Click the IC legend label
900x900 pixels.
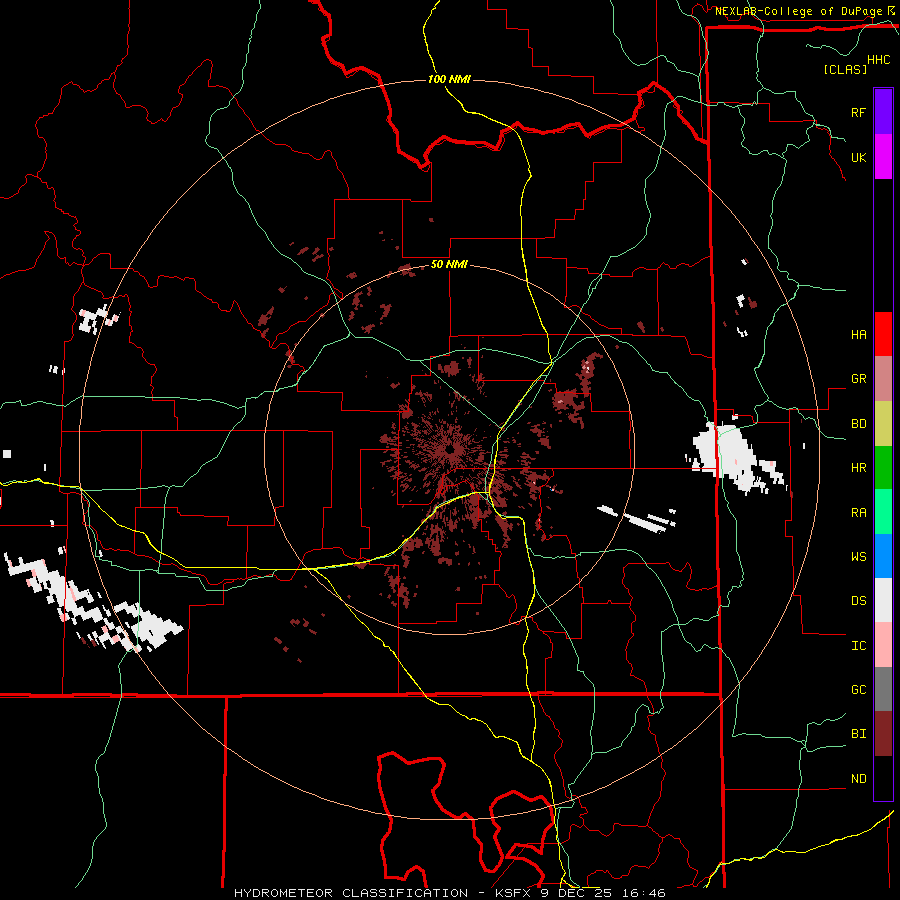(858, 646)
